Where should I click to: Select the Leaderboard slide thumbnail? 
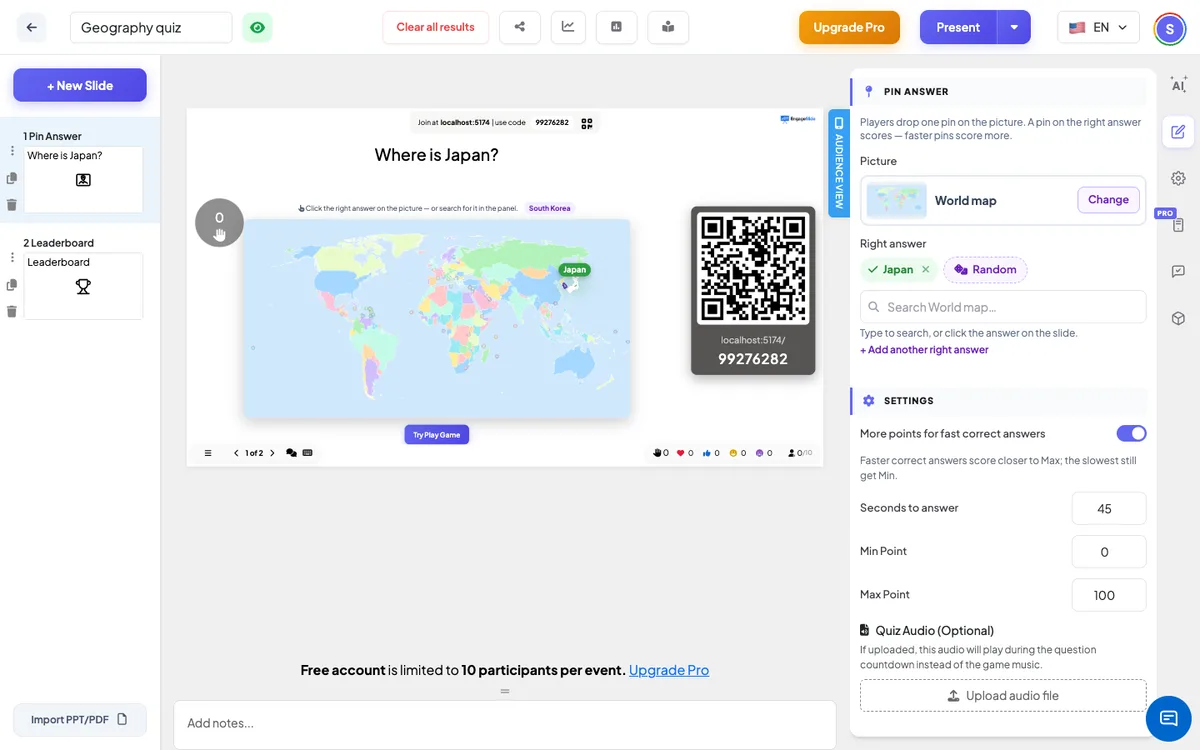click(83, 286)
